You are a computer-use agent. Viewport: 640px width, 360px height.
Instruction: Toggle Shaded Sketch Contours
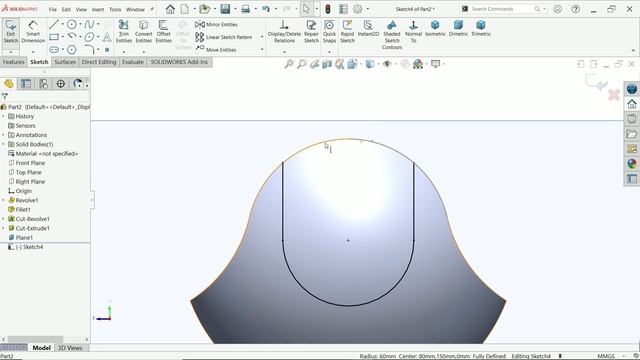392,35
